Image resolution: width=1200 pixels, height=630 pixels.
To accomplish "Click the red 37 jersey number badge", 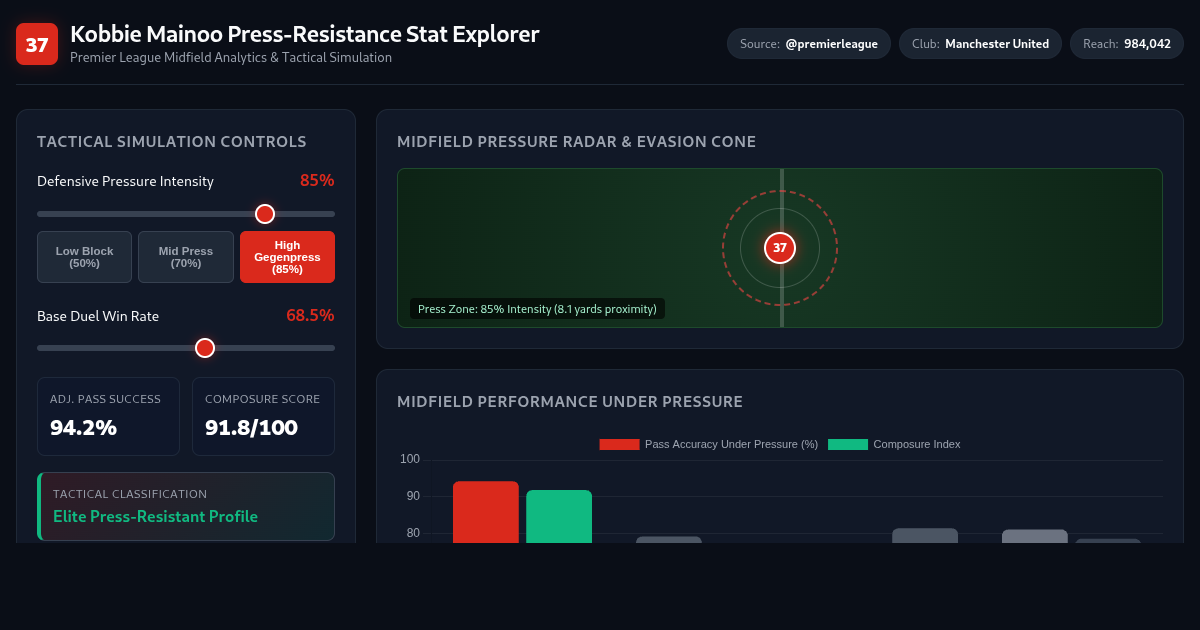I will pyautogui.click(x=37, y=44).
